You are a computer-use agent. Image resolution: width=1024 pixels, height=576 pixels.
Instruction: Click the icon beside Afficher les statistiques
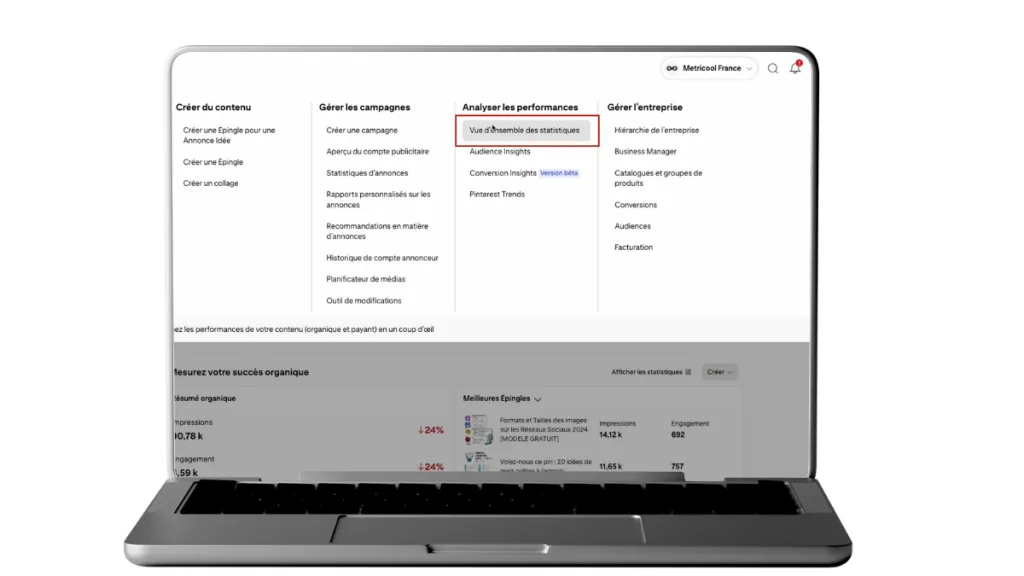pos(688,372)
